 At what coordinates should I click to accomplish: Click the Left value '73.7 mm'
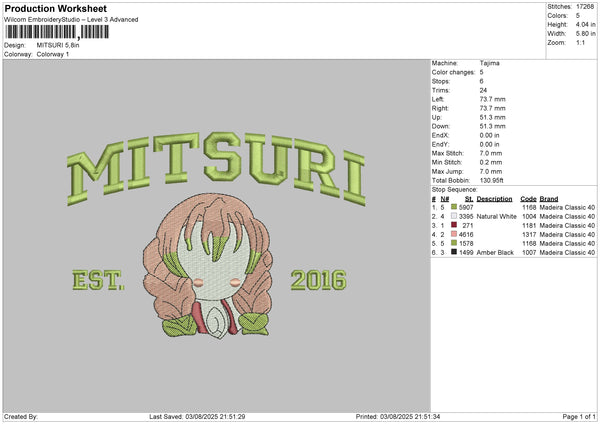tap(492, 99)
